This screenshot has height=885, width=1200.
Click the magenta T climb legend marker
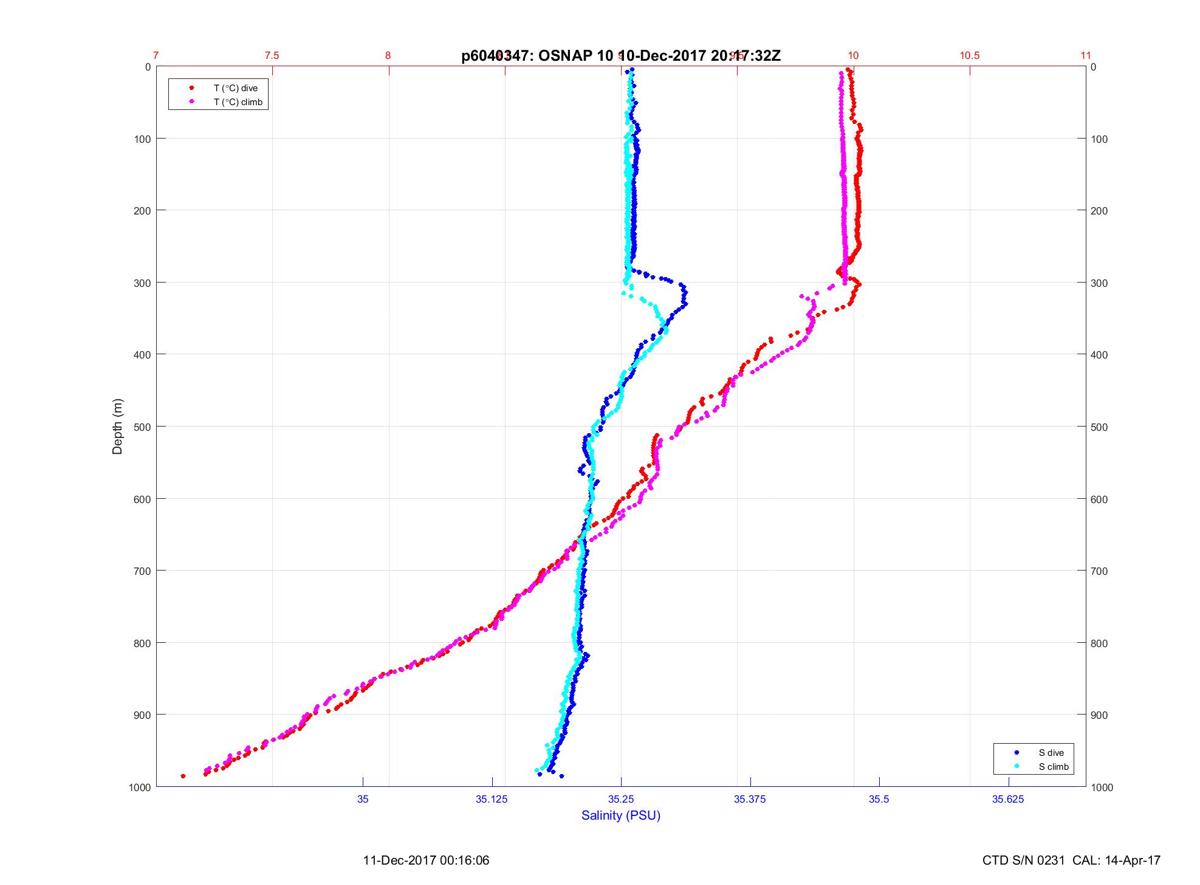coord(191,102)
